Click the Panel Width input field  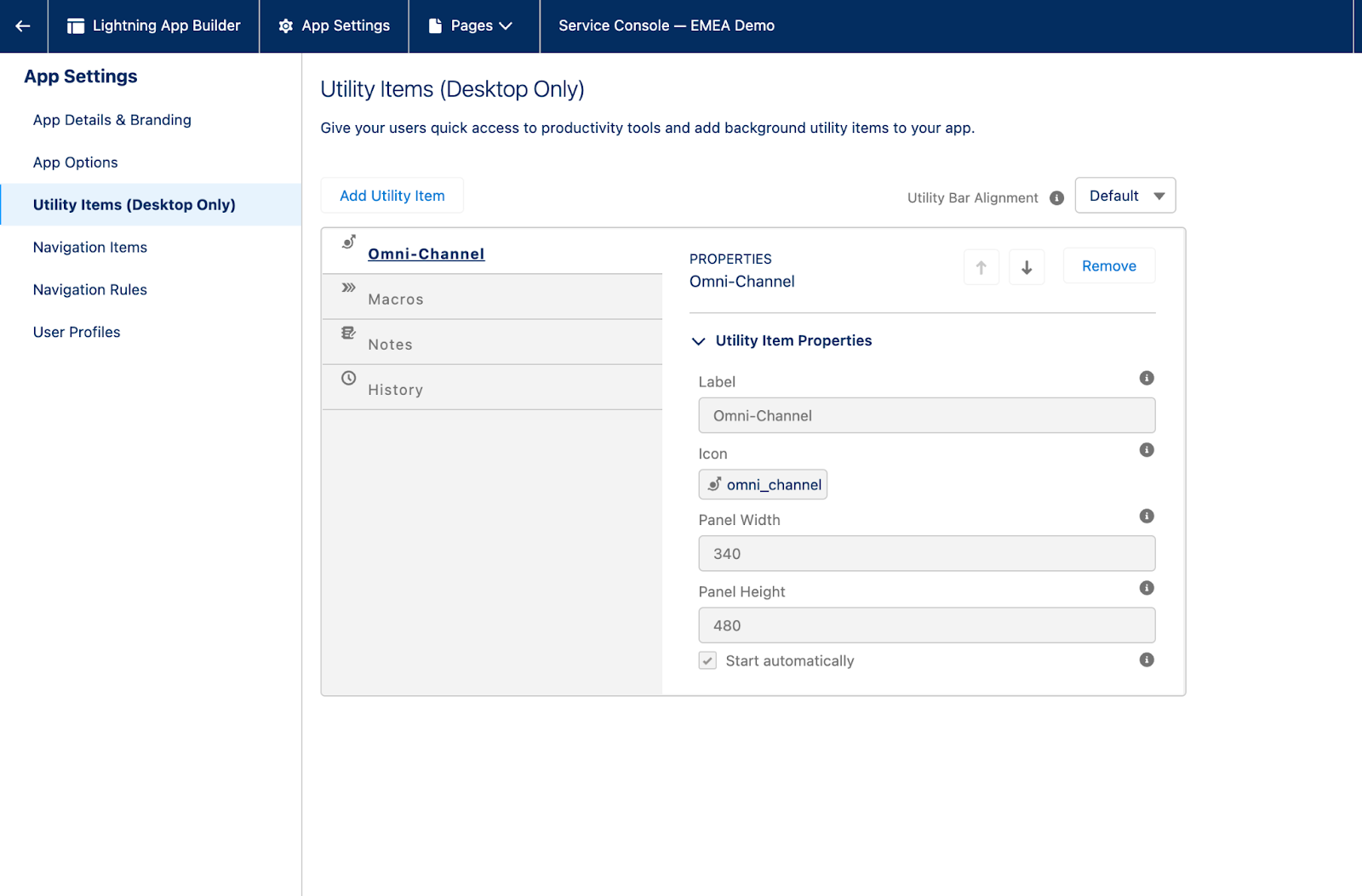(926, 554)
